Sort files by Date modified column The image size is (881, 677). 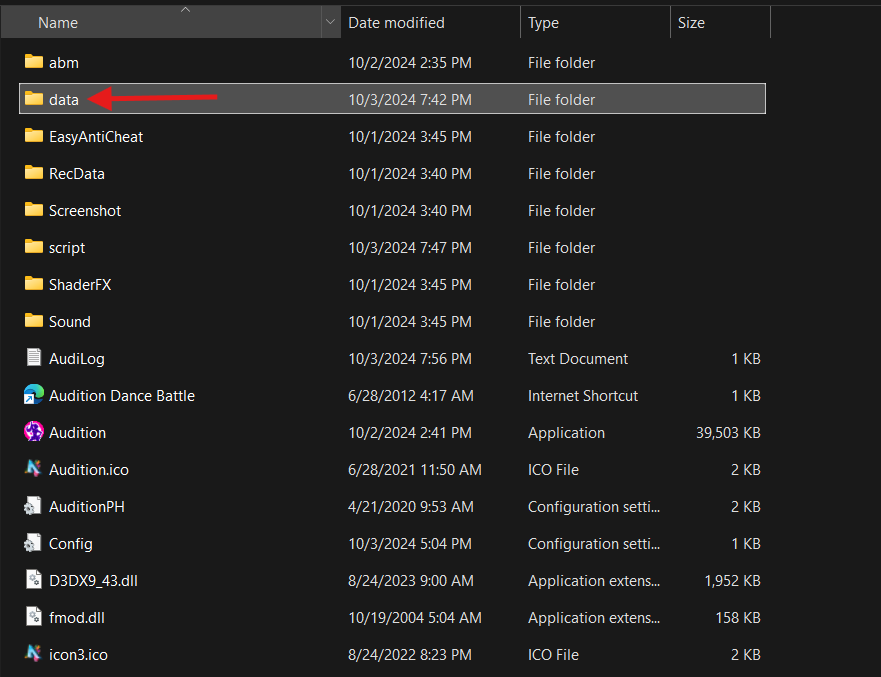click(396, 22)
